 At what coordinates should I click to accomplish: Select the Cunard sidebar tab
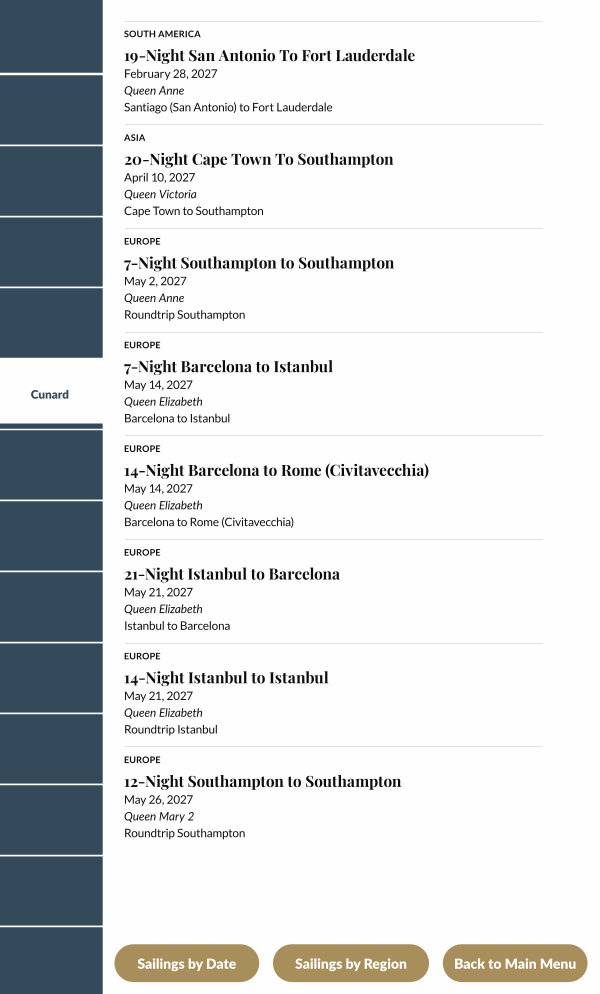[x=50, y=394]
